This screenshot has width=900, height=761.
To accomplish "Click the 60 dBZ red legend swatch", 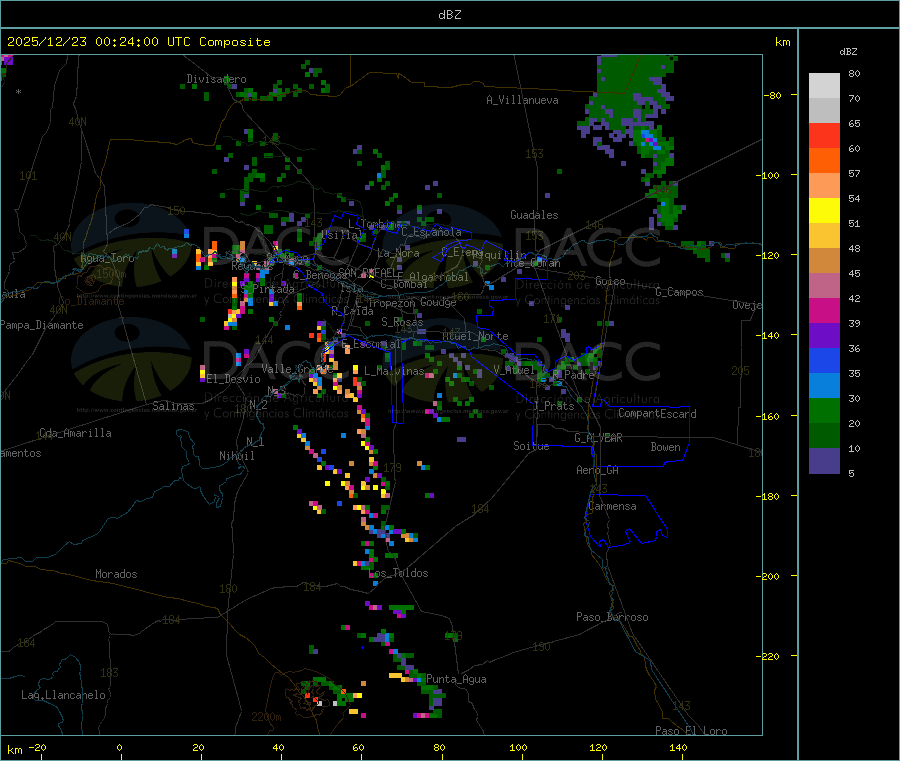I will 824,136.
